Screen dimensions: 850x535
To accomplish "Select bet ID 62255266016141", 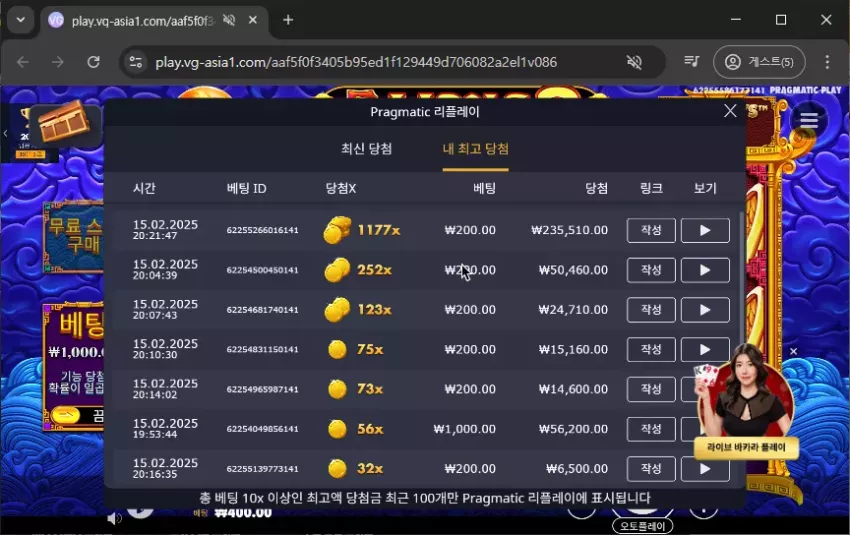I will click(x=262, y=230).
